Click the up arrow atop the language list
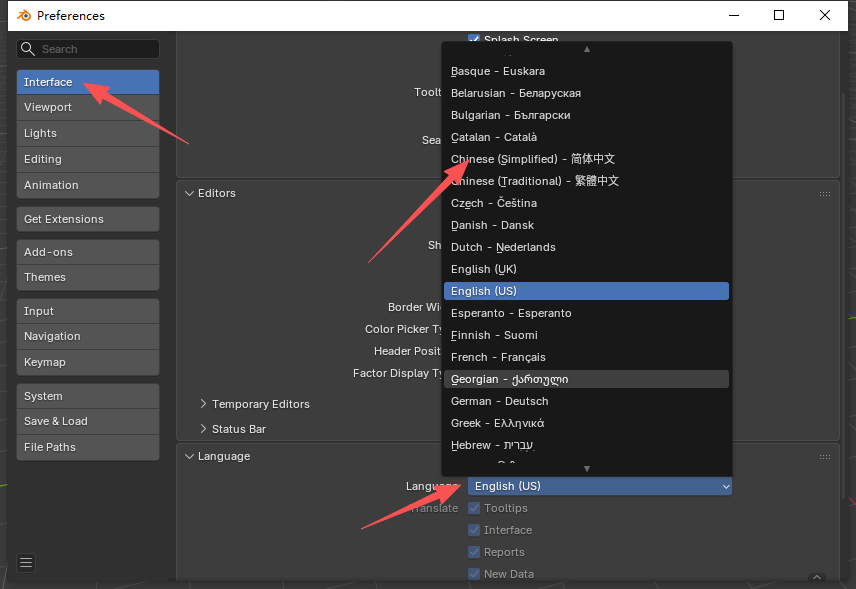This screenshot has width=856, height=589. click(x=587, y=46)
